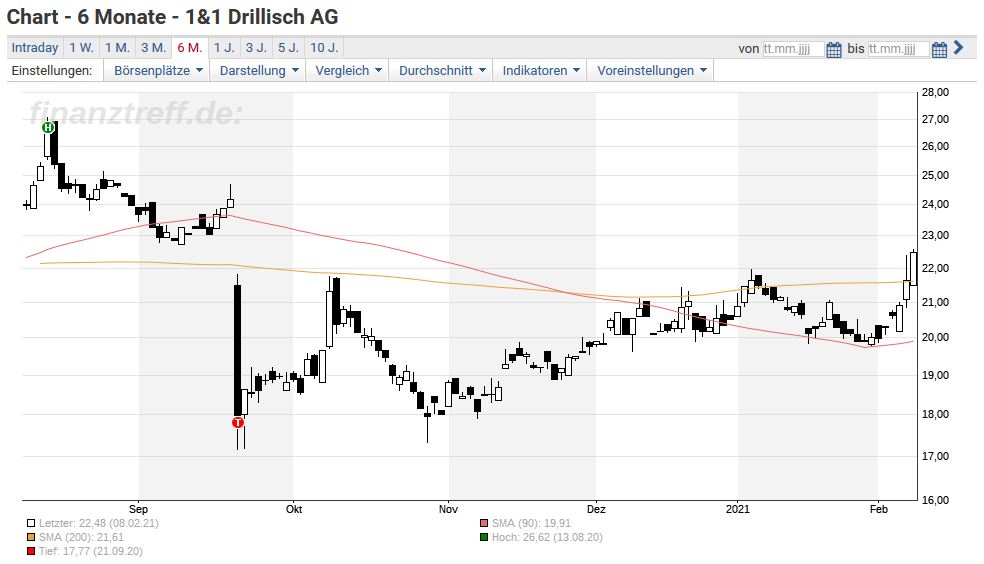The height and width of the screenshot is (564, 984).
Task: Click the green Hoch legend swatch
Action: point(484,538)
